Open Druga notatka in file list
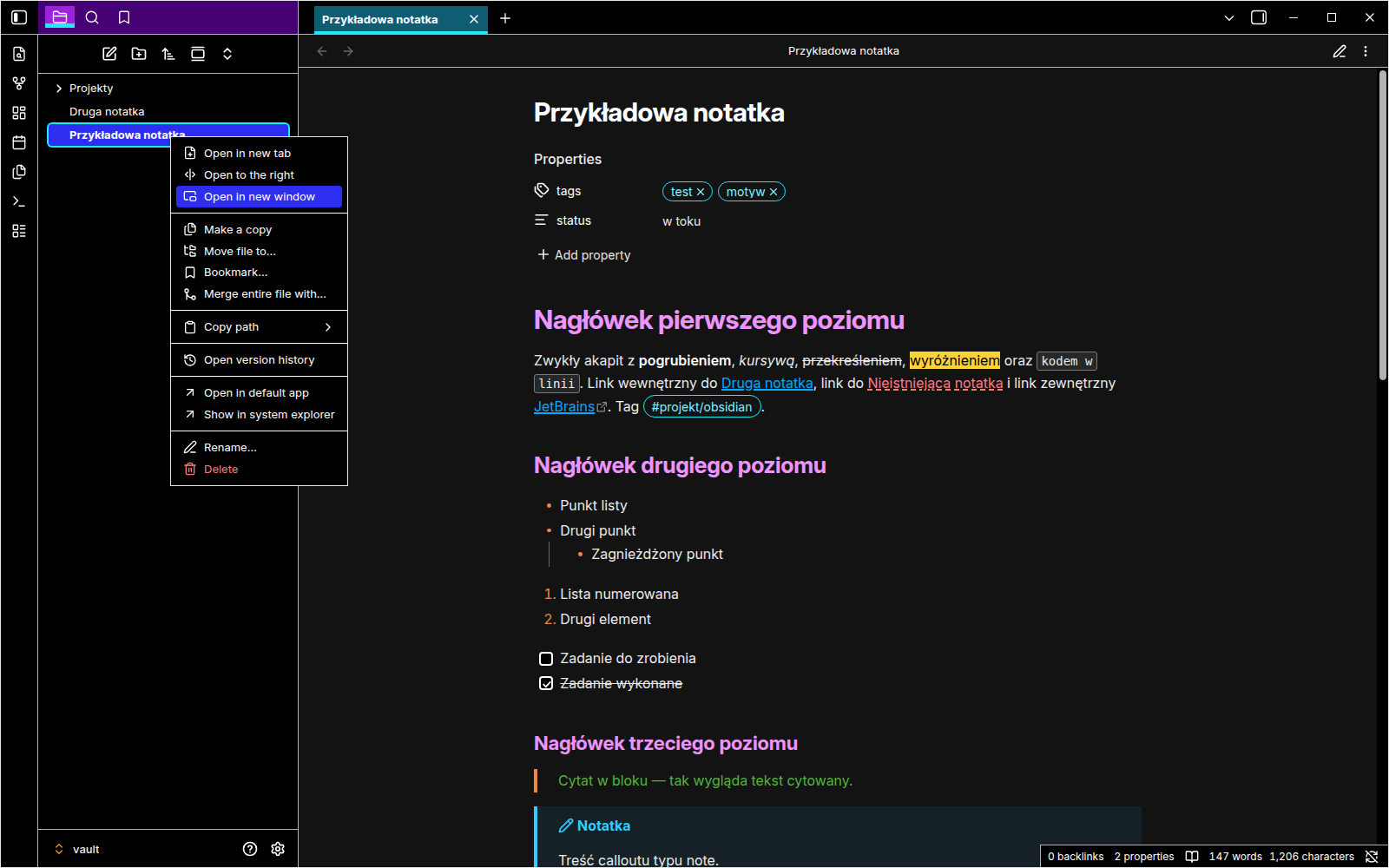The height and width of the screenshot is (868, 1389). tap(168, 112)
